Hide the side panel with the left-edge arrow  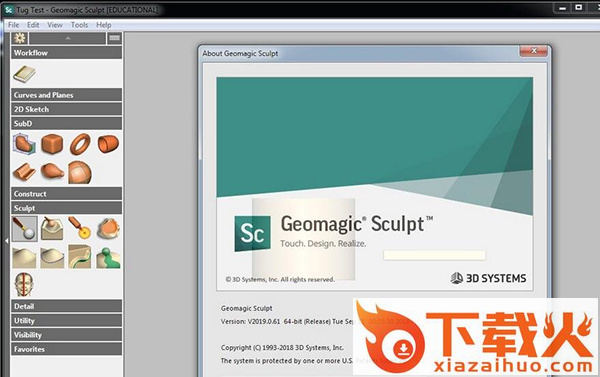click(7, 241)
